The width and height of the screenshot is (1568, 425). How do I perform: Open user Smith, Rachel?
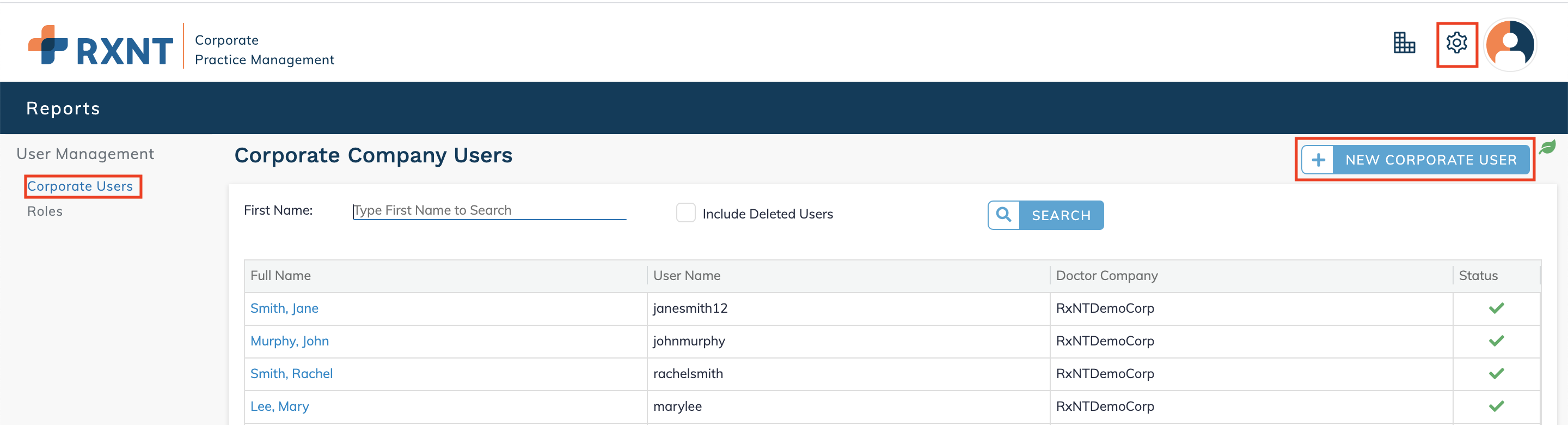292,374
